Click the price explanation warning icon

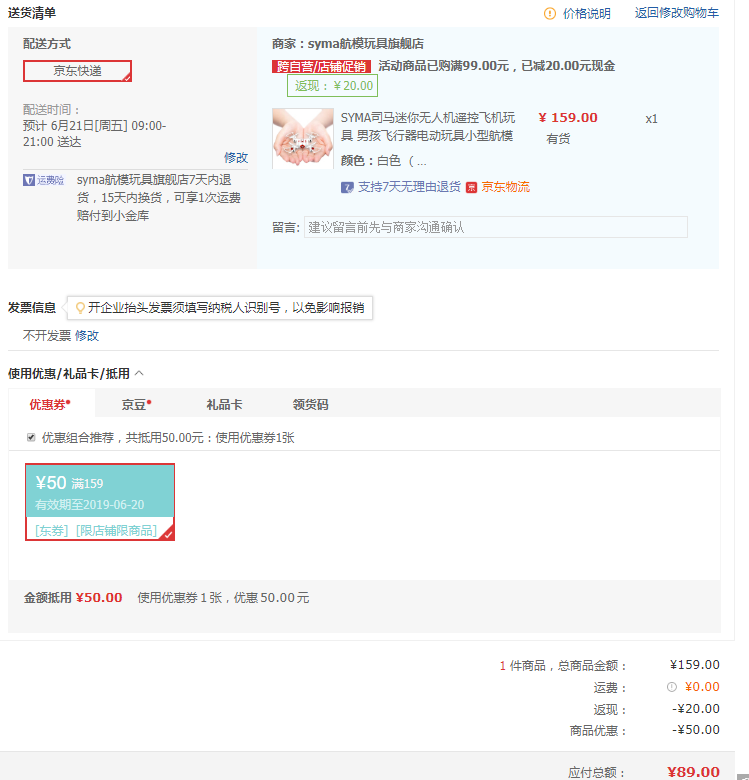pyautogui.click(x=550, y=13)
